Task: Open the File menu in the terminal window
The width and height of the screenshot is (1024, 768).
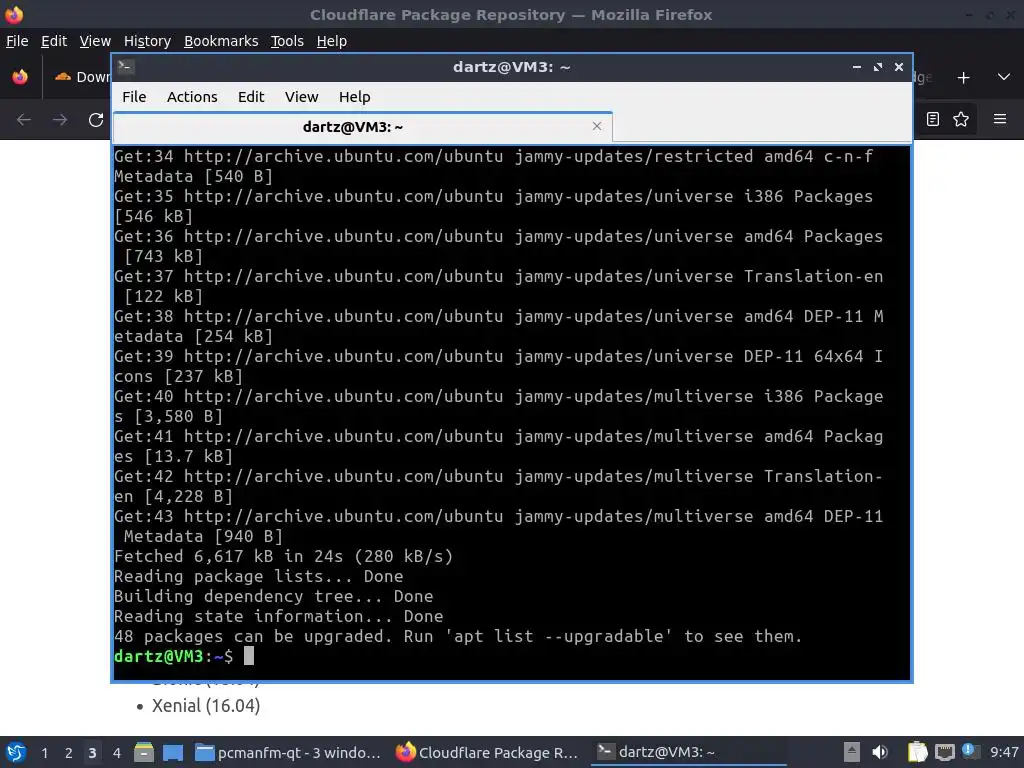Action: tap(134, 97)
